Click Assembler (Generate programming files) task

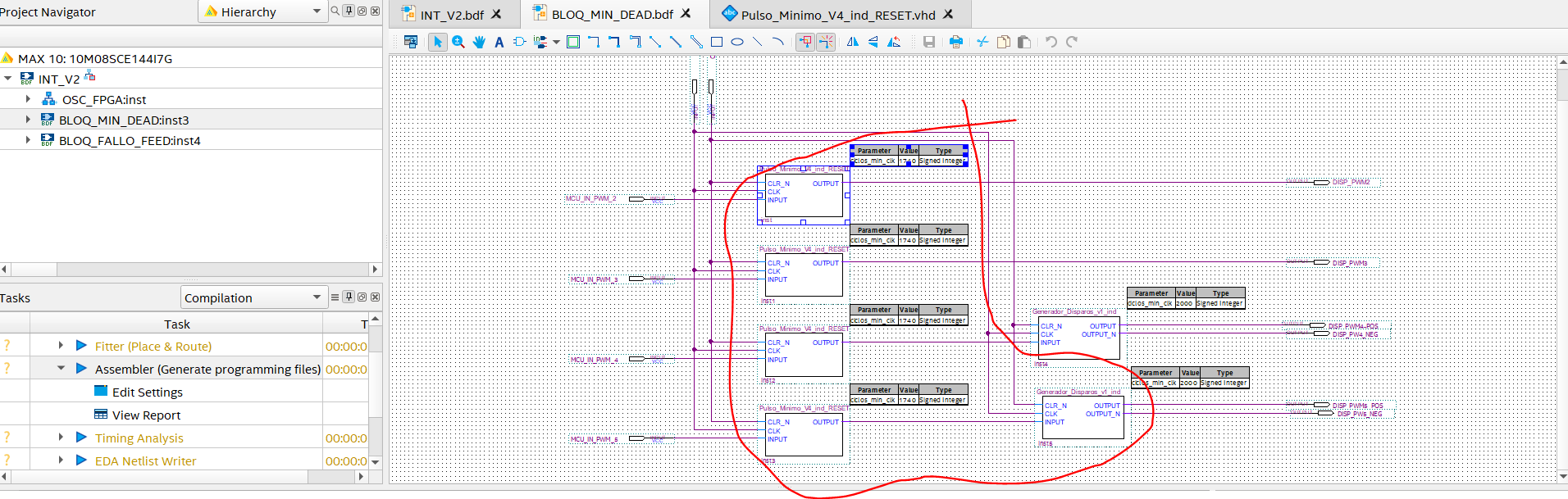[x=207, y=370]
